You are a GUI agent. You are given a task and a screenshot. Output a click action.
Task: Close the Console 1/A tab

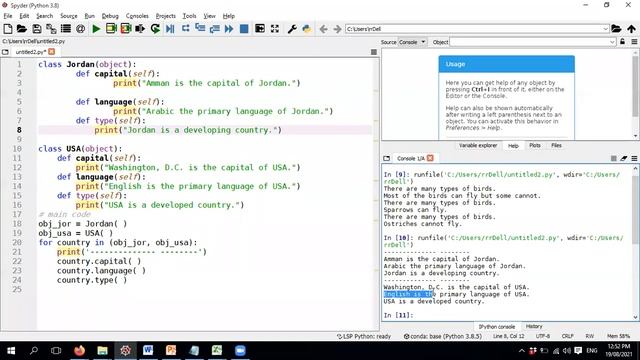tap(430, 158)
